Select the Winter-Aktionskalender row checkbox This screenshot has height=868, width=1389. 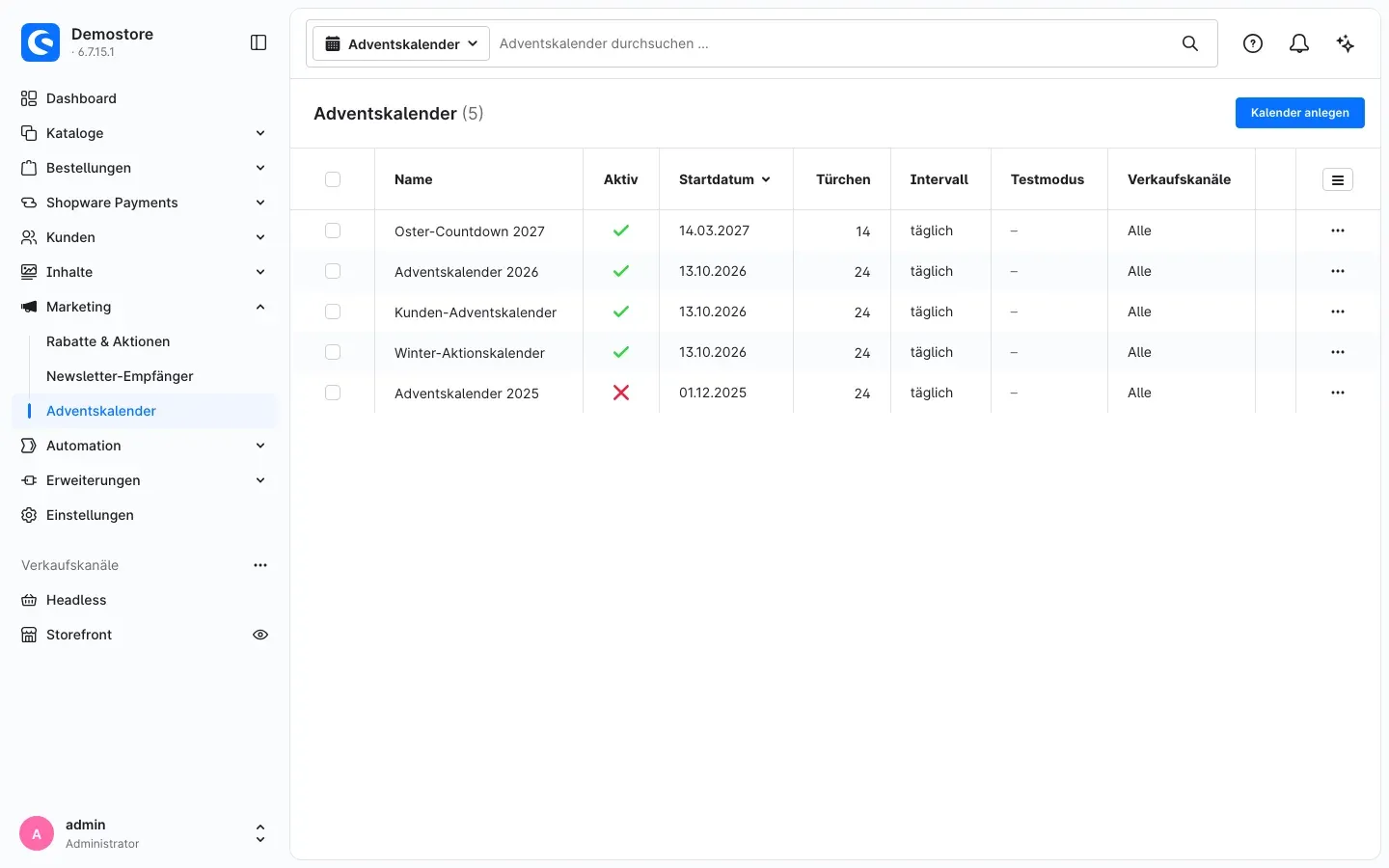tap(333, 352)
